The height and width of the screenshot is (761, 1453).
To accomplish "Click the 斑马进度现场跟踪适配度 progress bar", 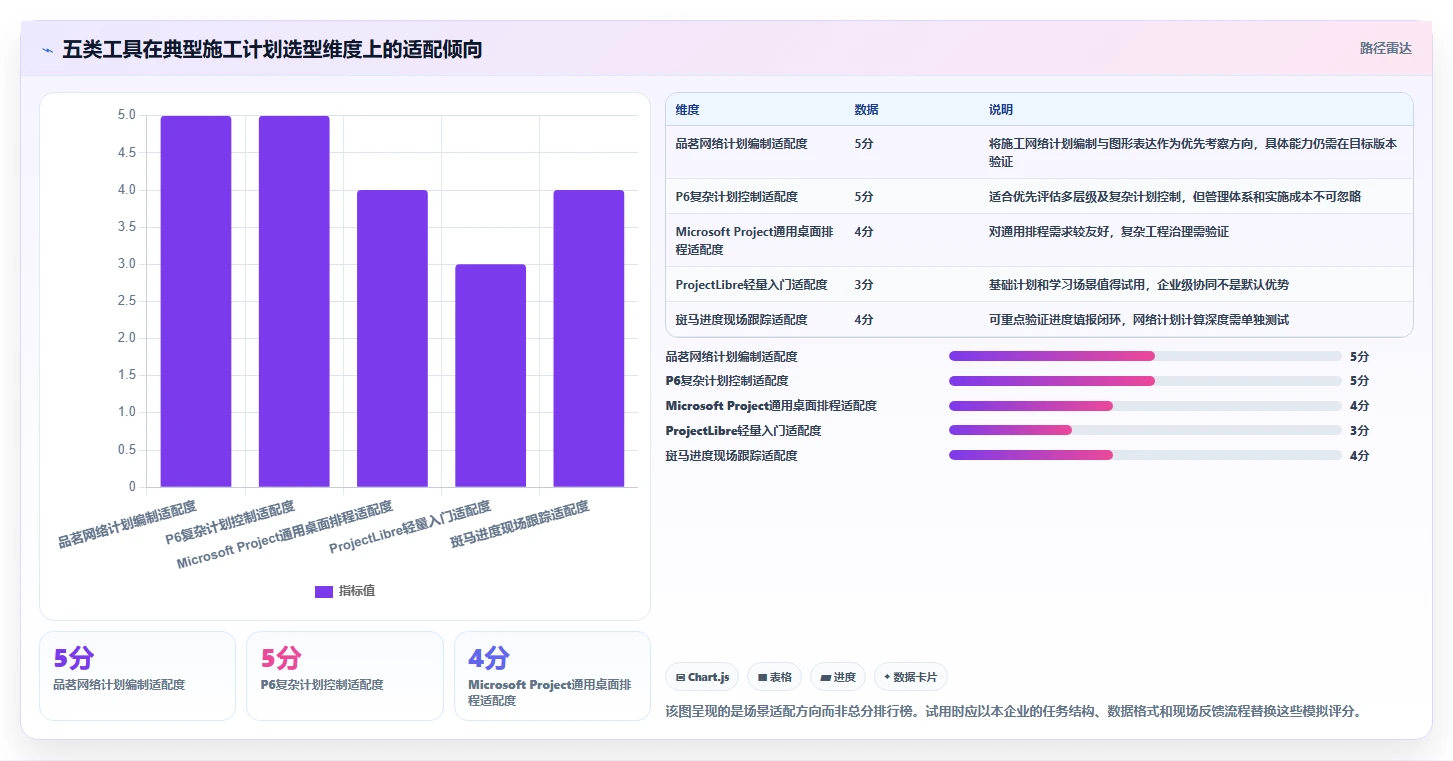I will pyautogui.click(x=1145, y=455).
